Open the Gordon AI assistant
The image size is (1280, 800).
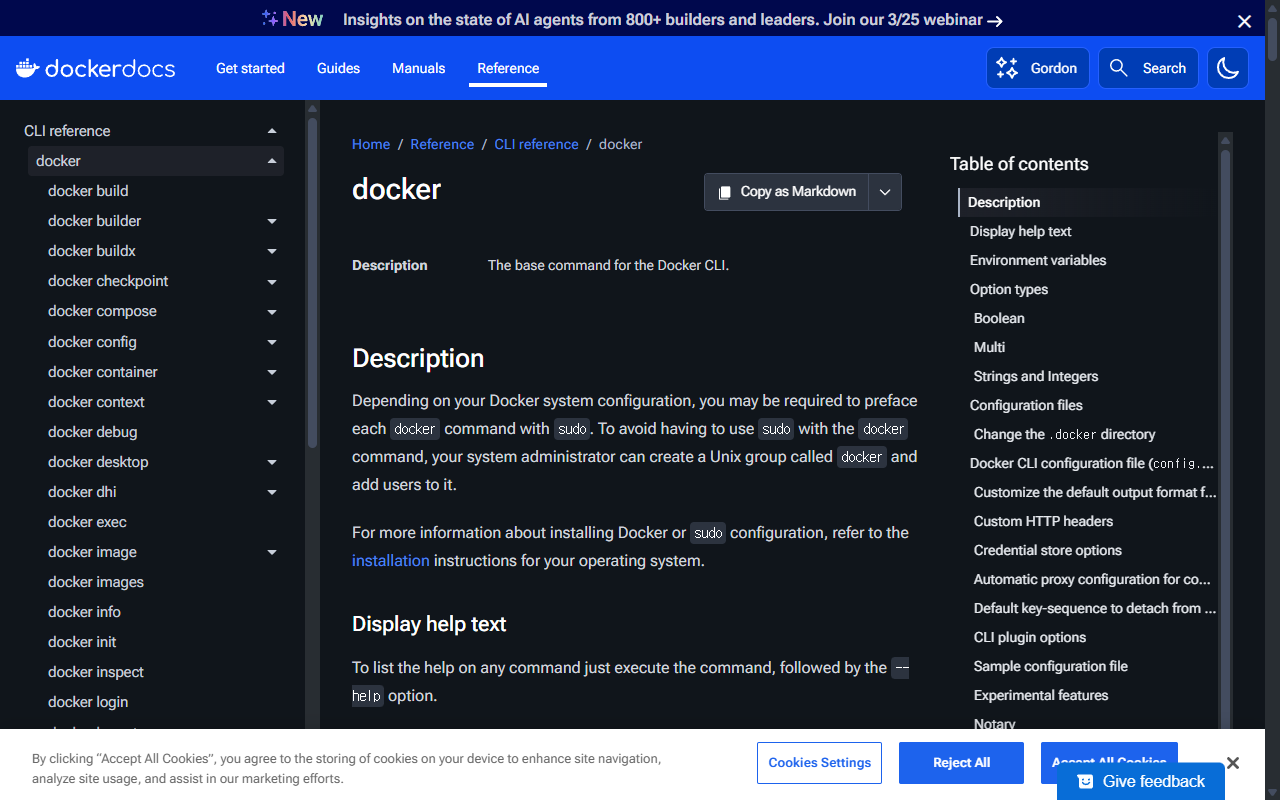pyautogui.click(x=1037, y=67)
